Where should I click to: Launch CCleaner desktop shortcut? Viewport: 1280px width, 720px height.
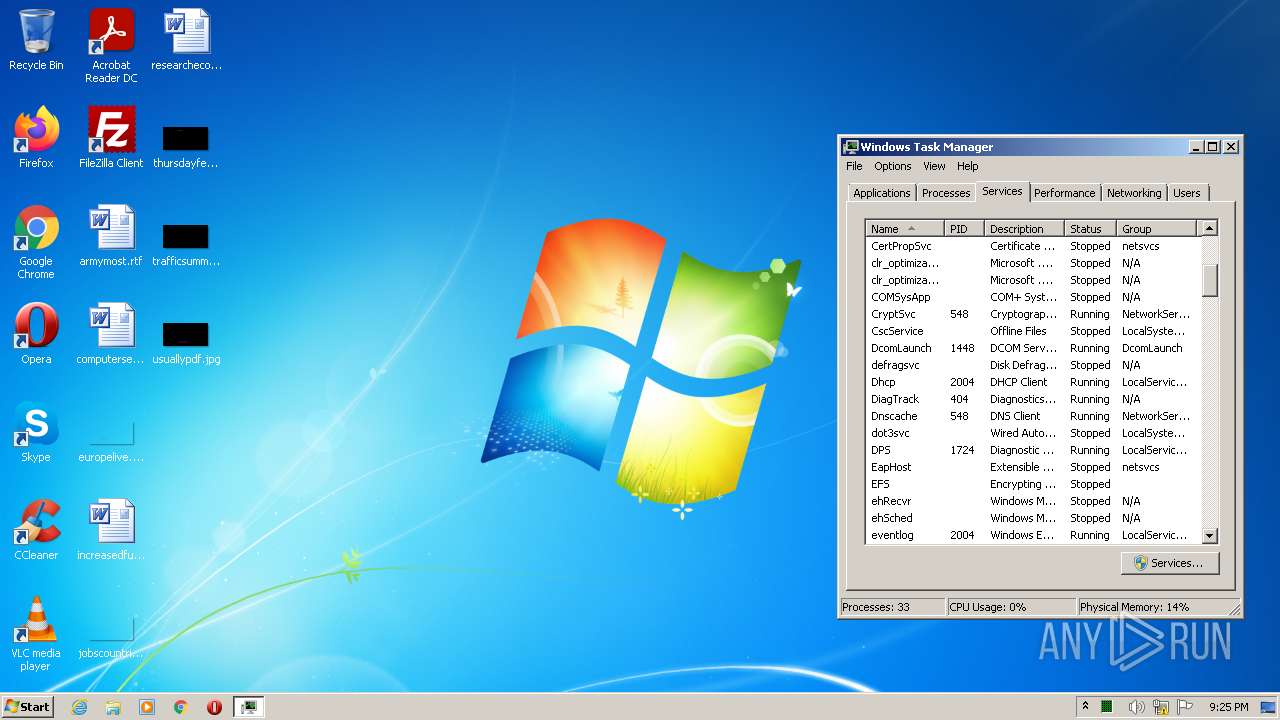click(x=36, y=530)
